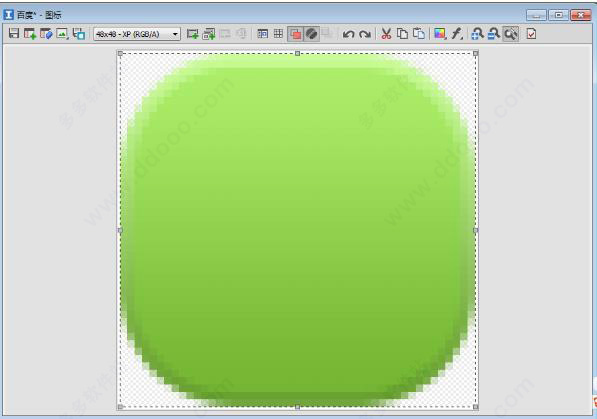
Task: Open the rainbow color adjustments menu
Action: 440,34
